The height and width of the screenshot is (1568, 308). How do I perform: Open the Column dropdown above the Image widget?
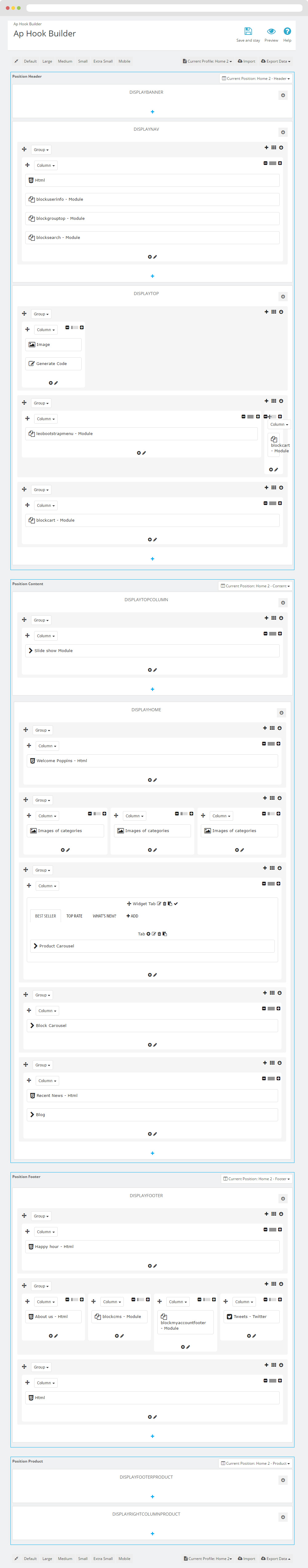46,330
